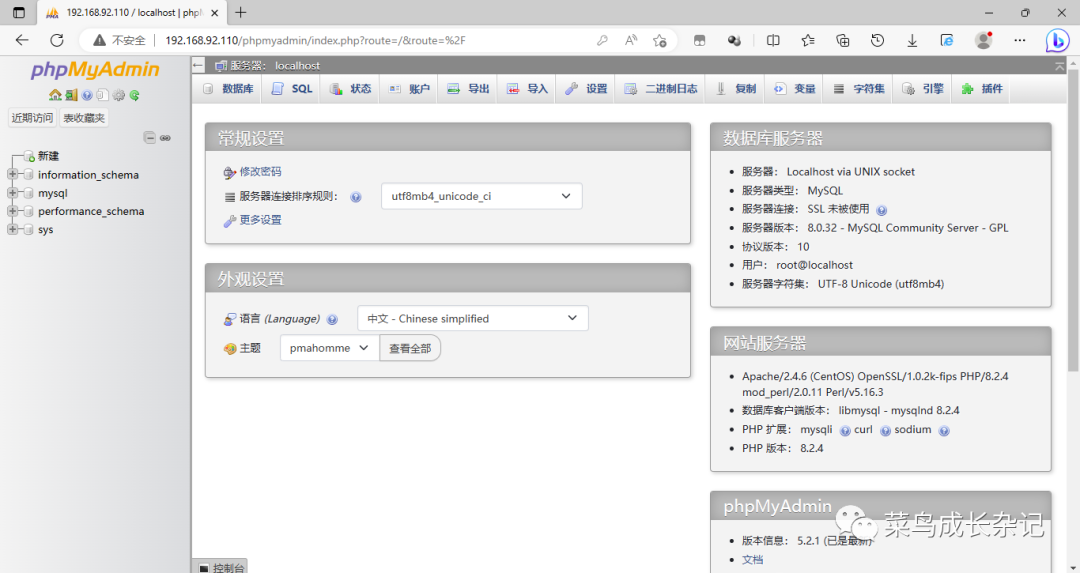The width and height of the screenshot is (1080, 573).
Task: Open the 设置 tab
Action: pyautogui.click(x=587, y=89)
